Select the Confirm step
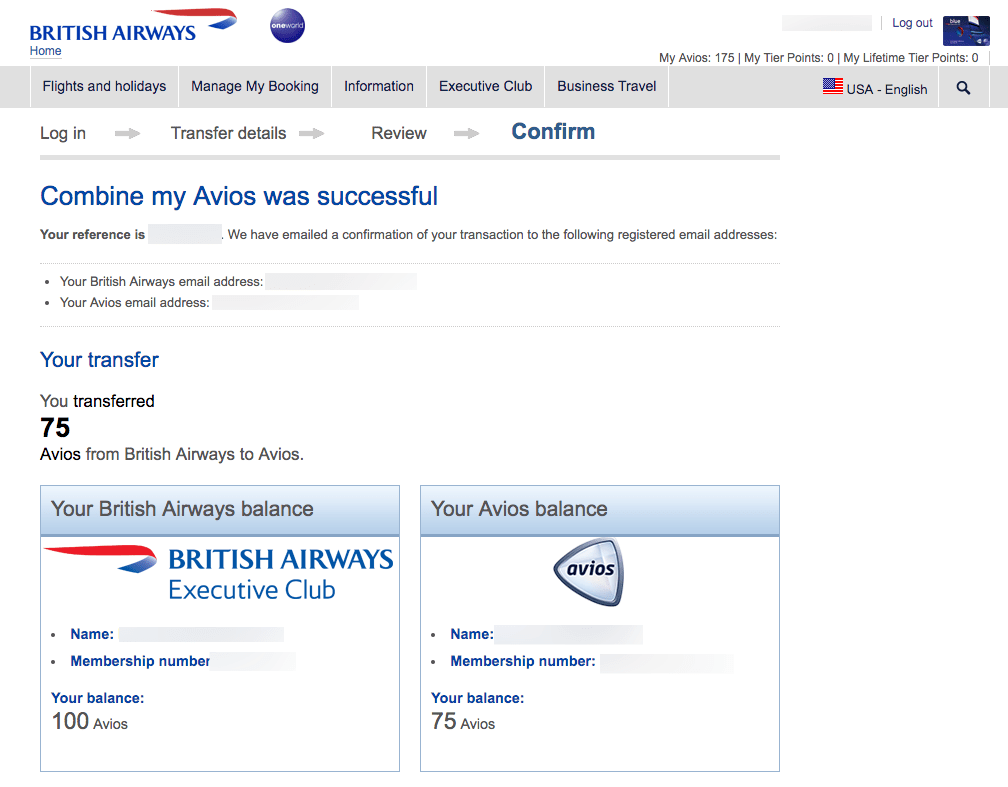 click(x=553, y=131)
